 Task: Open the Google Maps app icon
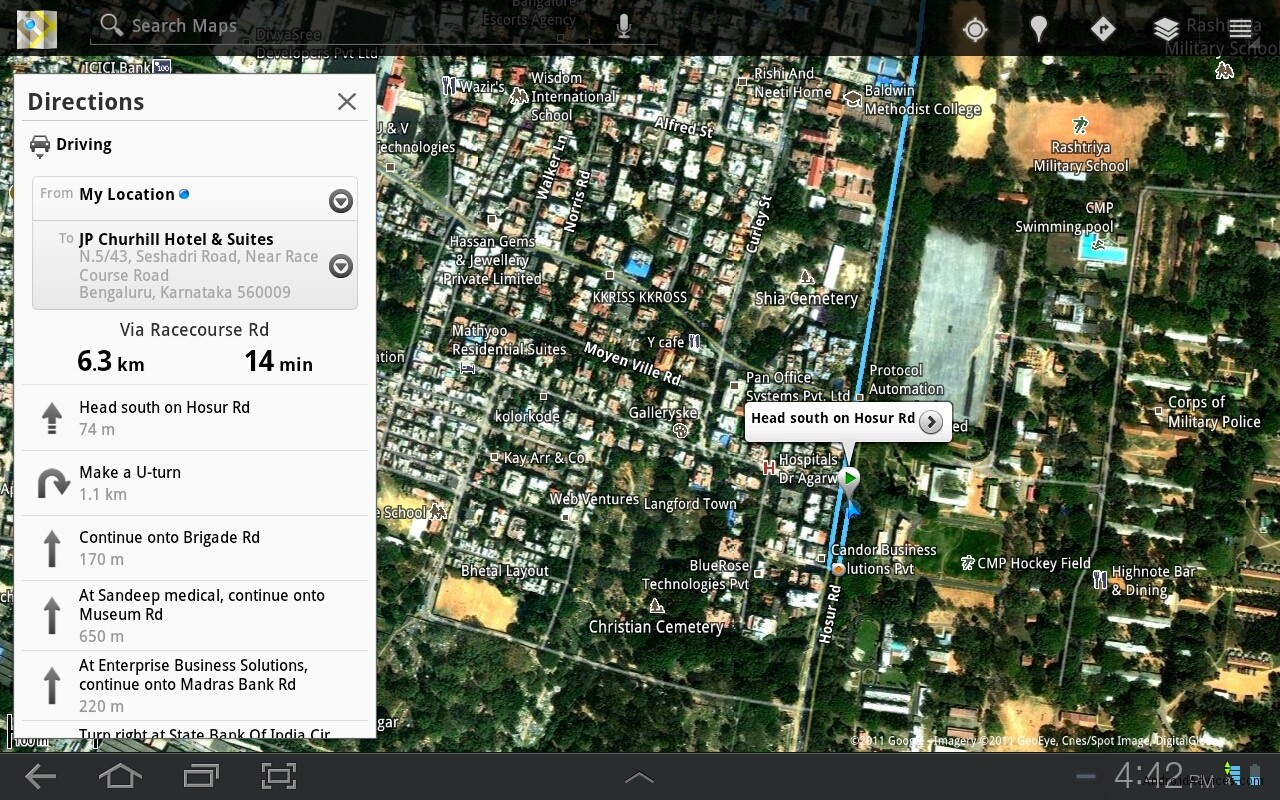pyautogui.click(x=37, y=28)
